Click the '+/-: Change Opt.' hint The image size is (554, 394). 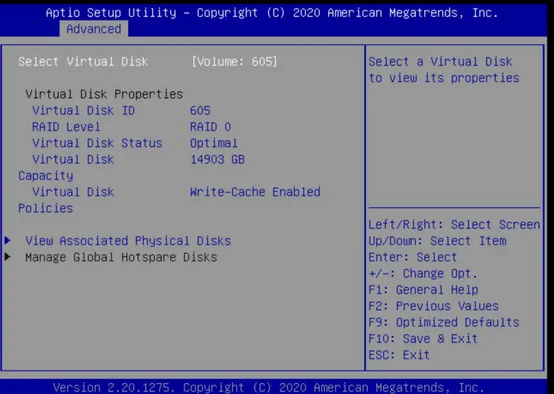423,274
